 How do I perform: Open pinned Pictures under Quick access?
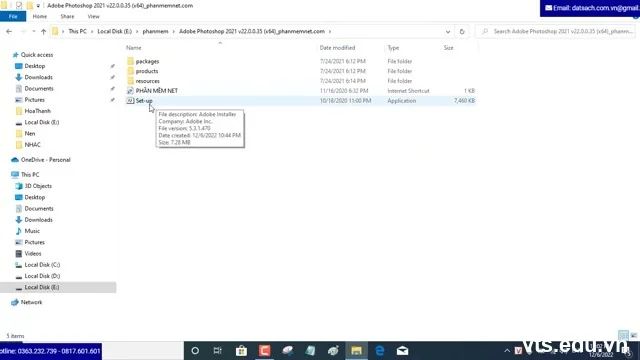[x=34, y=100]
